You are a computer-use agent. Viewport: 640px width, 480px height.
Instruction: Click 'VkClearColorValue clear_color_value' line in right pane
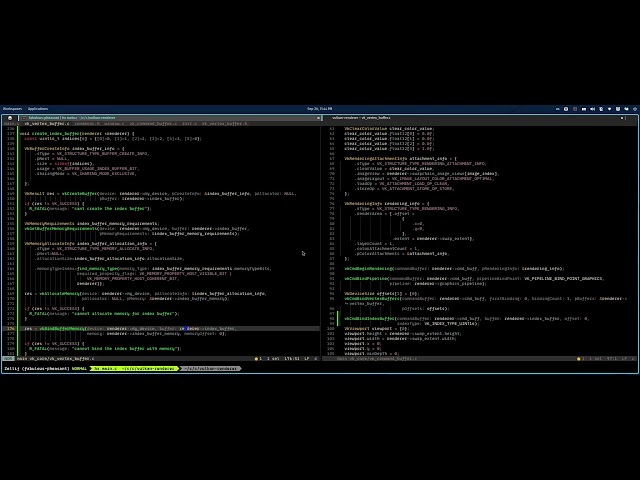click(x=389, y=129)
